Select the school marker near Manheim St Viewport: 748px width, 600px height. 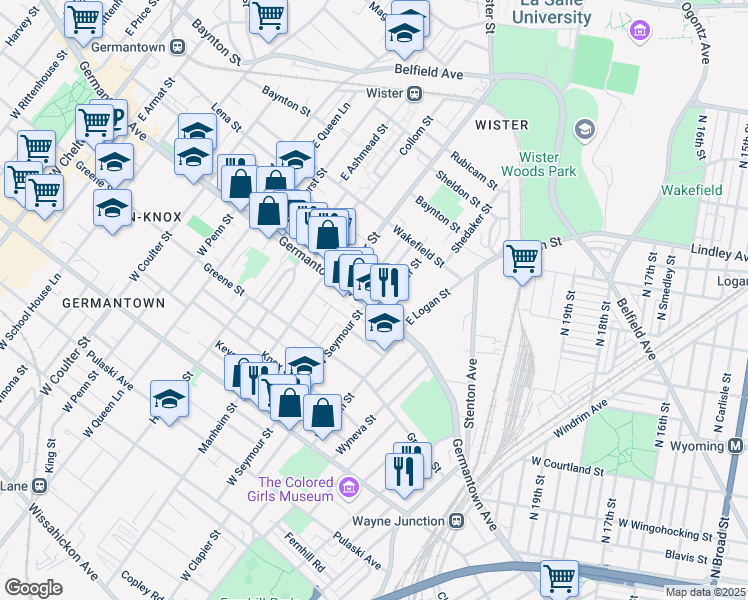click(170, 399)
